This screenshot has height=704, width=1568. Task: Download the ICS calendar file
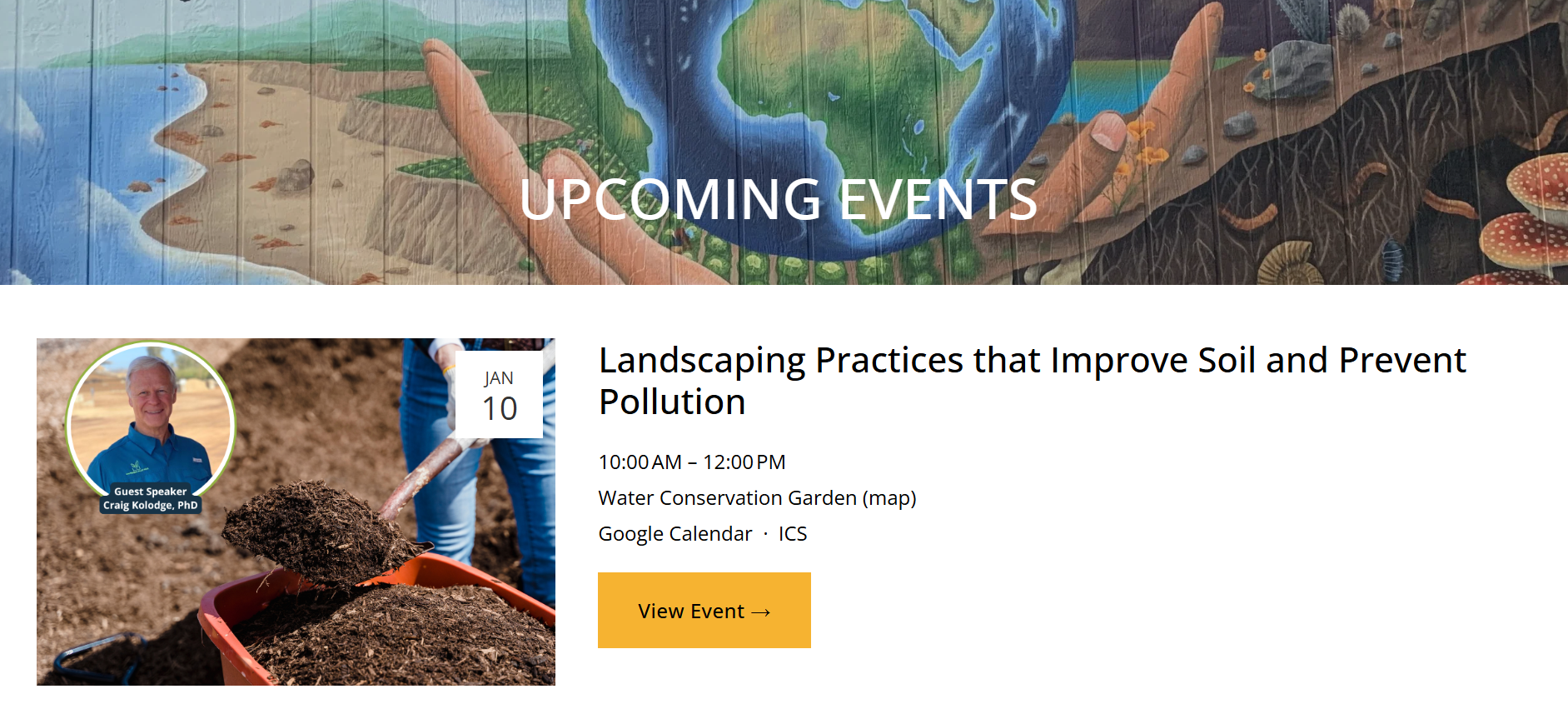[792, 533]
